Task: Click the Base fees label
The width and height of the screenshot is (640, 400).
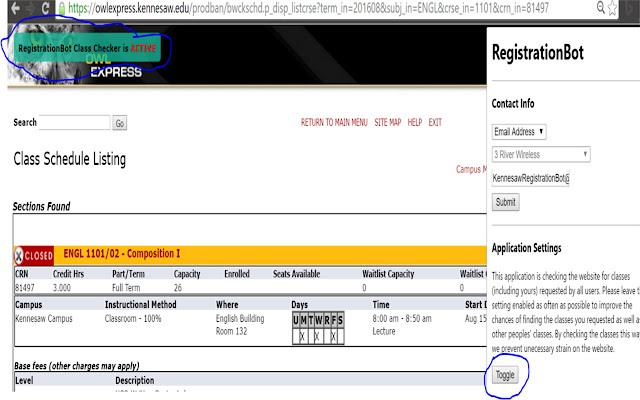Action: point(77,366)
